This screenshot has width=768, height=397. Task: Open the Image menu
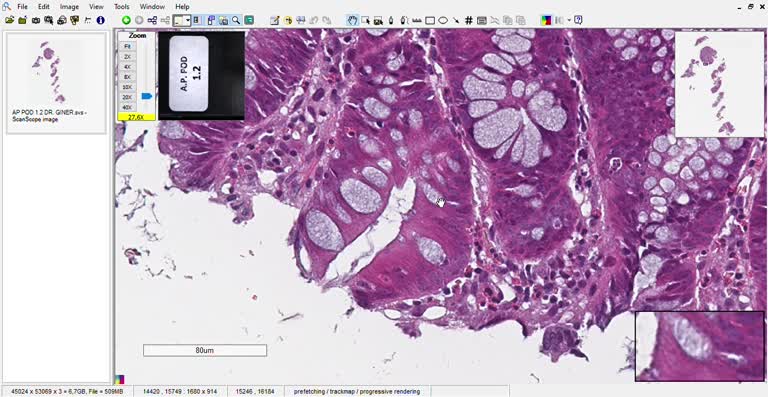(69, 7)
